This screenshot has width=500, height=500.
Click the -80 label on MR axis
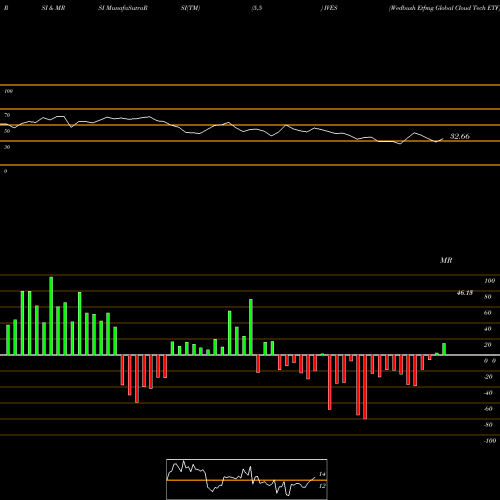[488, 425]
